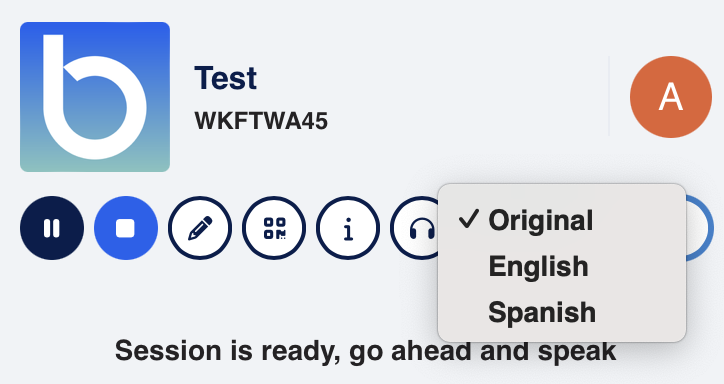Click the two bars of the pause icon
The height and width of the screenshot is (384, 724).
click(52, 228)
